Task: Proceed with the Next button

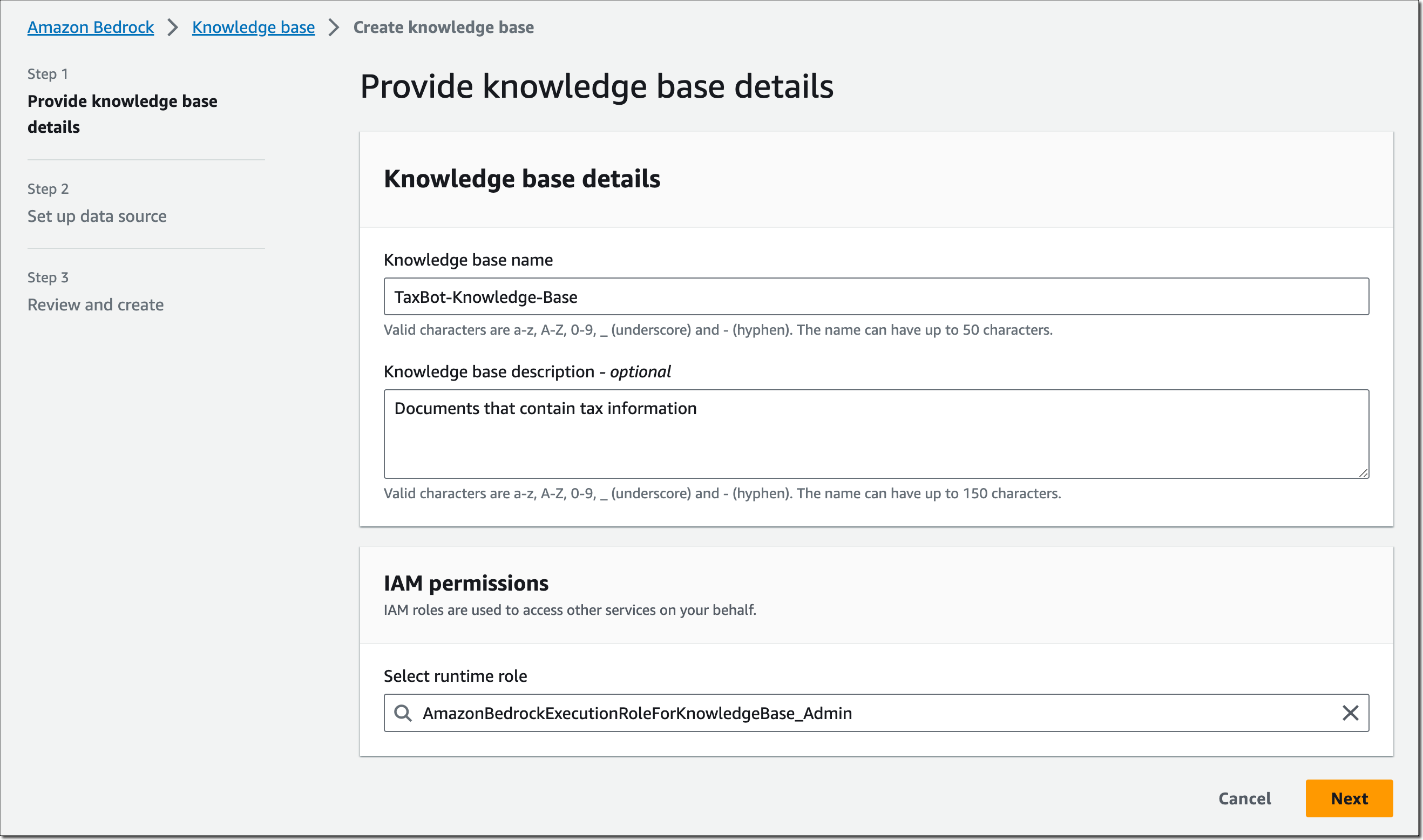Action: 1350,798
